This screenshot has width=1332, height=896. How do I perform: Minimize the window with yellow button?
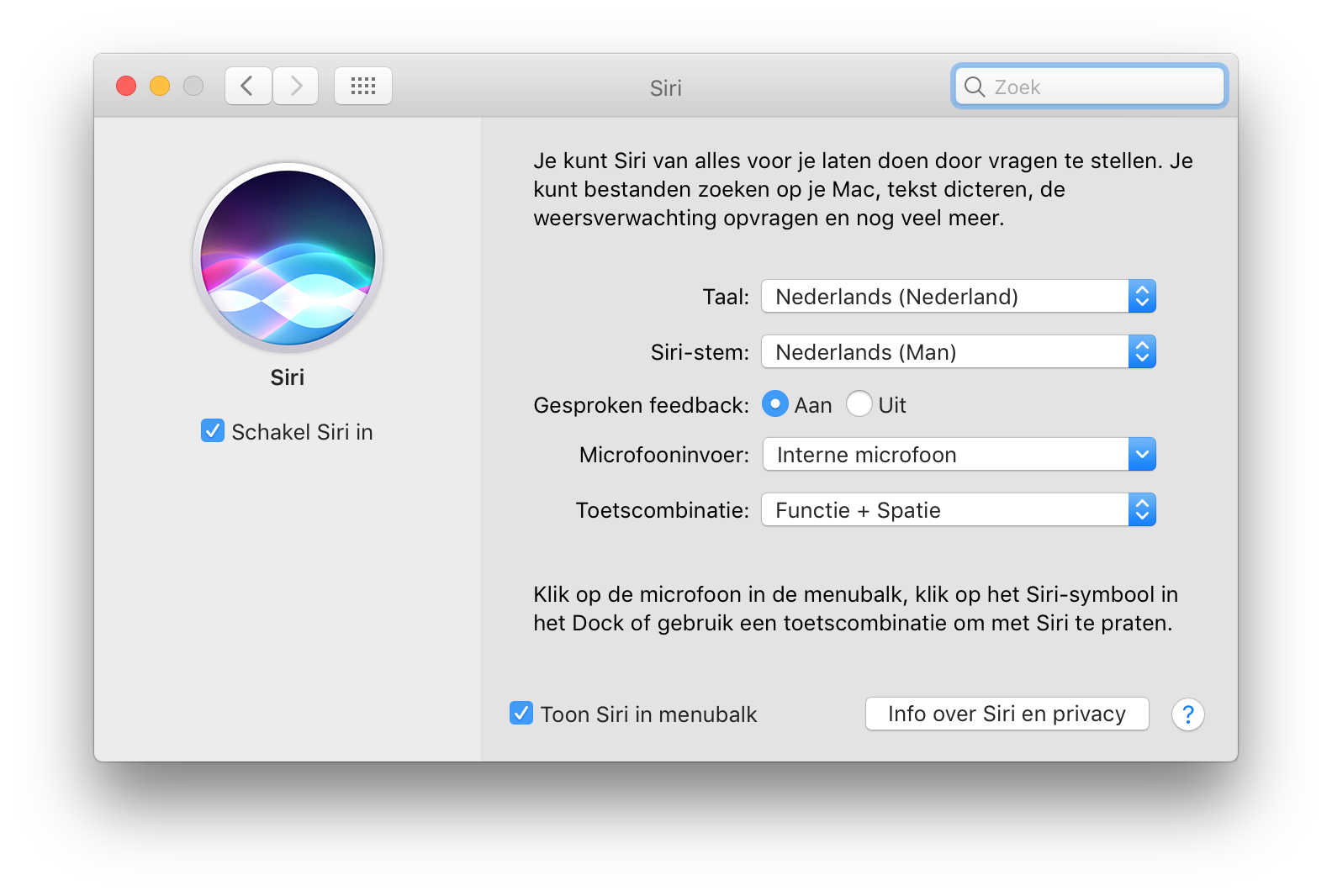tap(160, 86)
